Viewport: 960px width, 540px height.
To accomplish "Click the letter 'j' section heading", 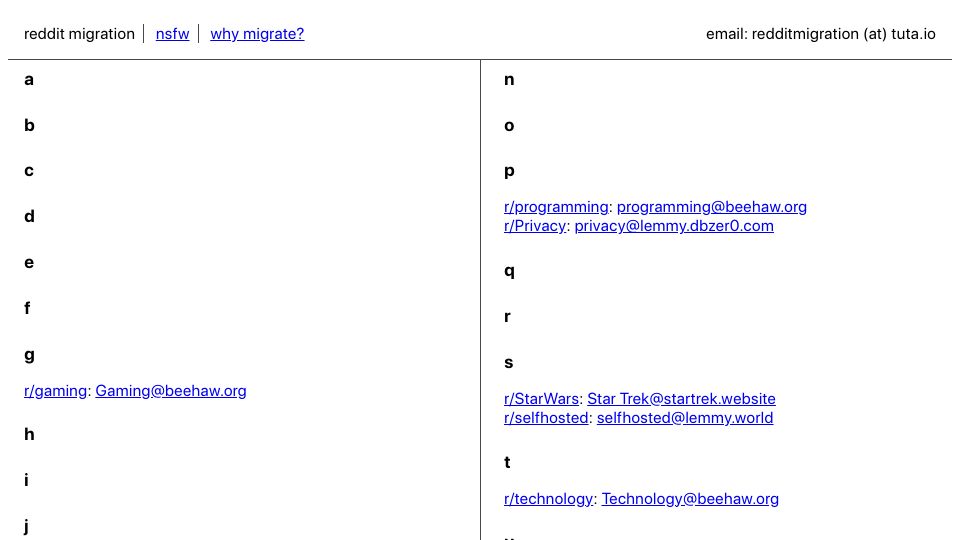I will [26, 527].
